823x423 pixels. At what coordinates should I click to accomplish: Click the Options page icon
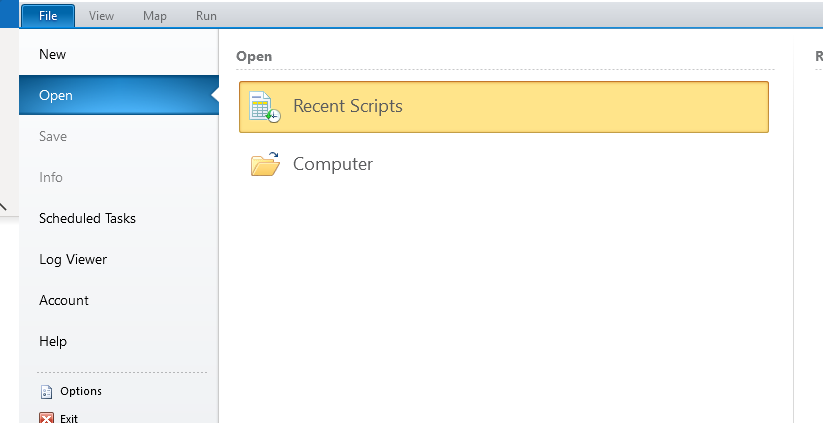45,392
